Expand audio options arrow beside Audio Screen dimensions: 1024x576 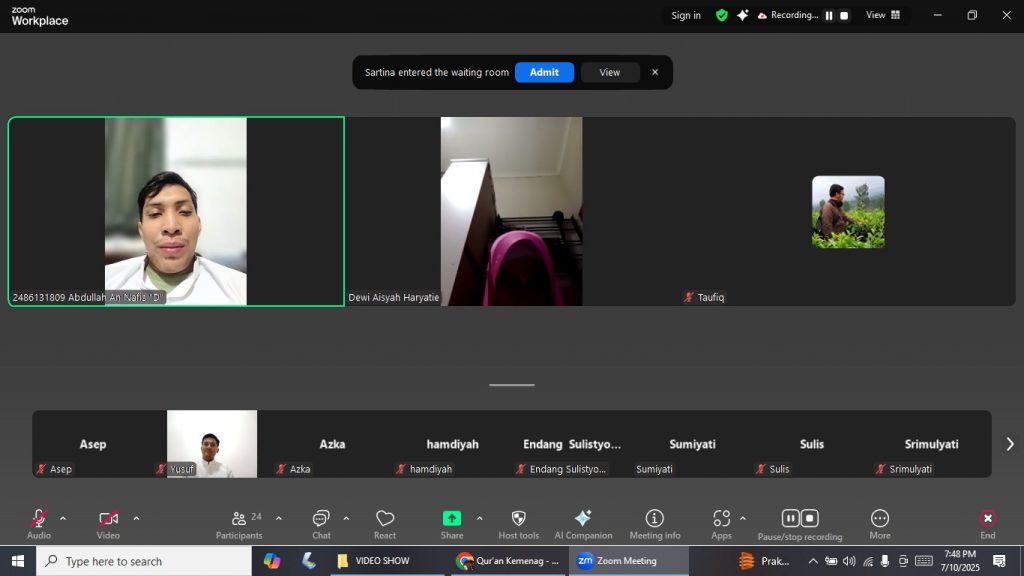(x=63, y=518)
